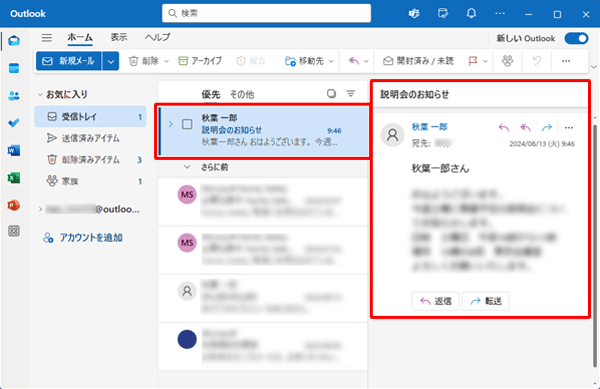Click the reading pane vertical scrollbar

(594, 245)
